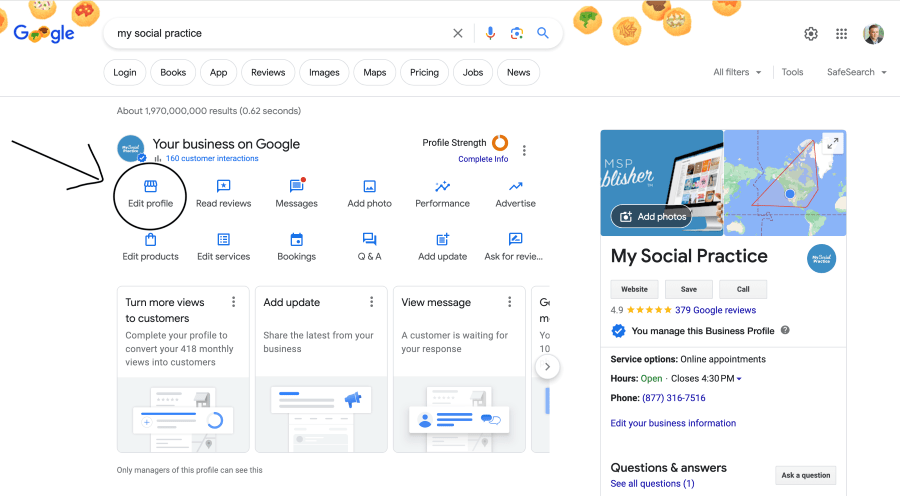Search by image with camera lens icon
The height and width of the screenshot is (496, 900).
(x=517, y=33)
